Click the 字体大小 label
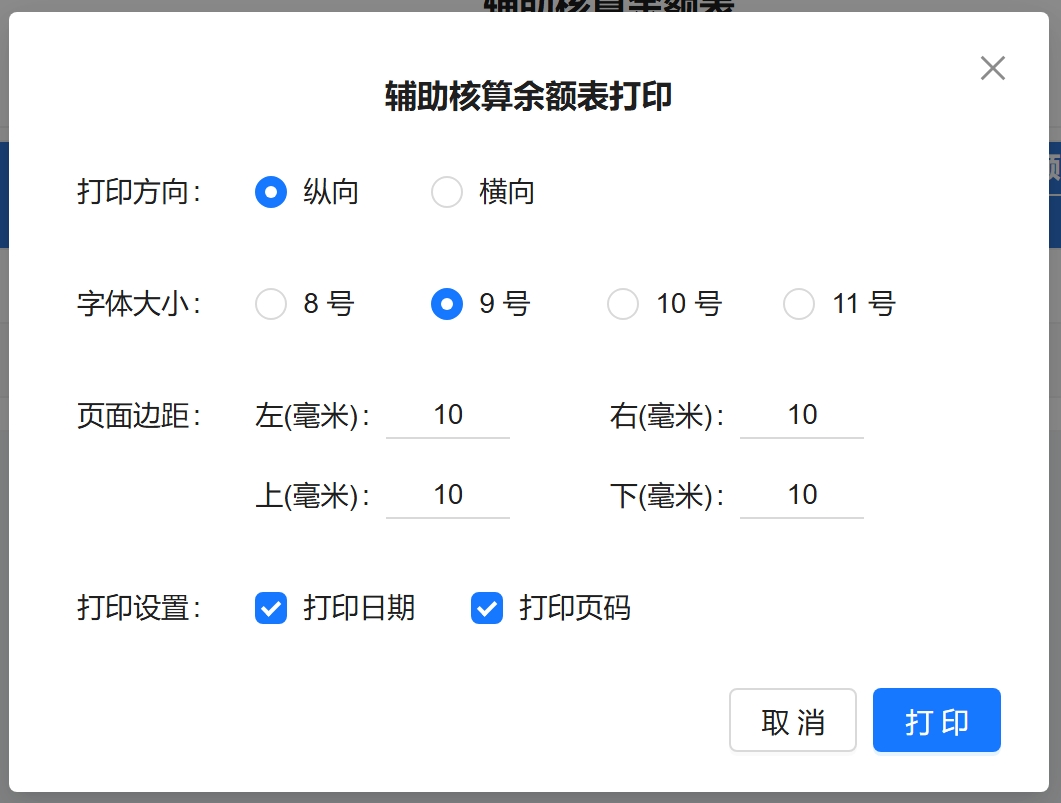Image resolution: width=1061 pixels, height=803 pixels. coord(139,304)
